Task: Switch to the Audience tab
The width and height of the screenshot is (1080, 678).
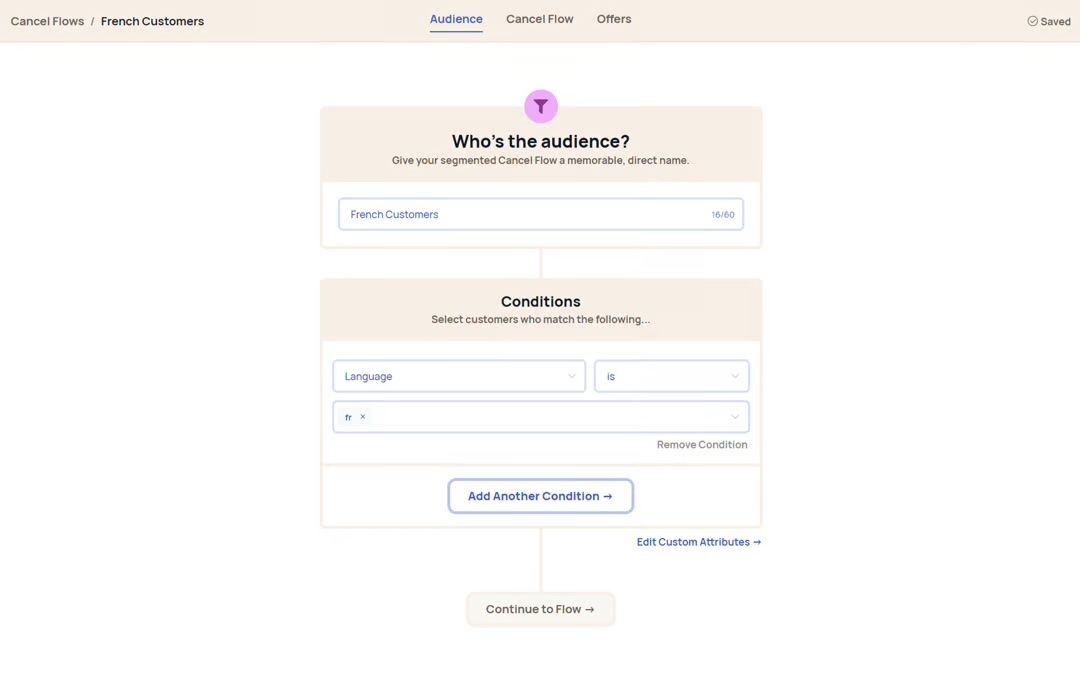Action: point(456,19)
